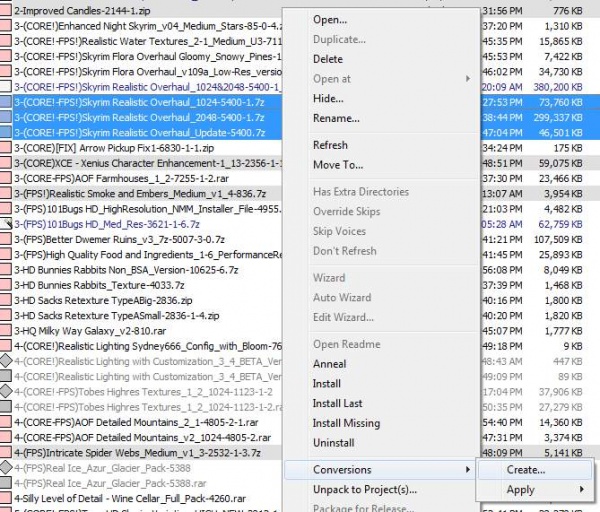
Task: Click status icon of HQ Milky Way Galaxy
Action: pos(6,330)
